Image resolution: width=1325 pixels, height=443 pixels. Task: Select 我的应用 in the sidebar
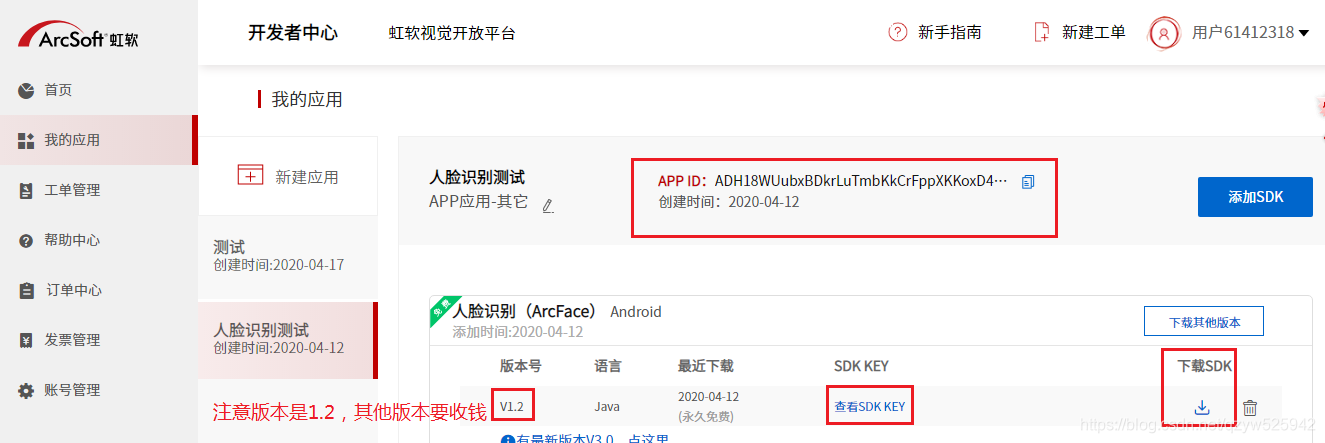coord(98,140)
